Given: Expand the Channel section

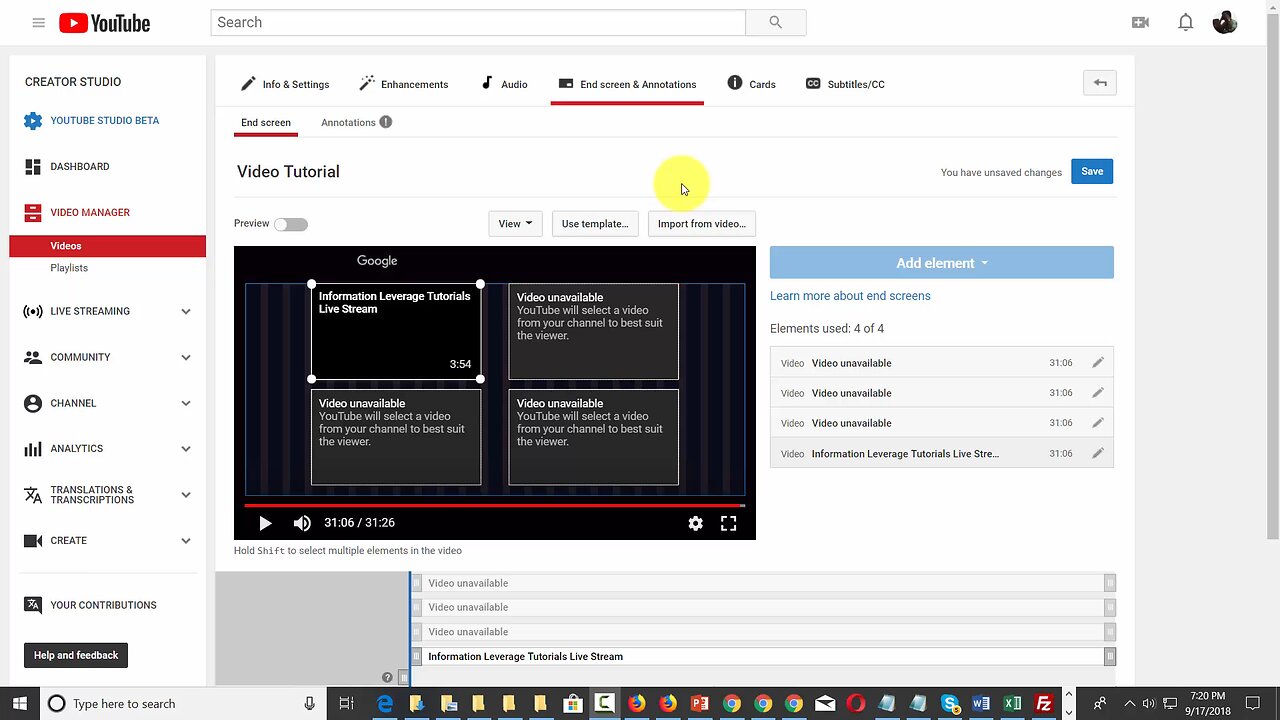Looking at the screenshot, I should tap(185, 403).
